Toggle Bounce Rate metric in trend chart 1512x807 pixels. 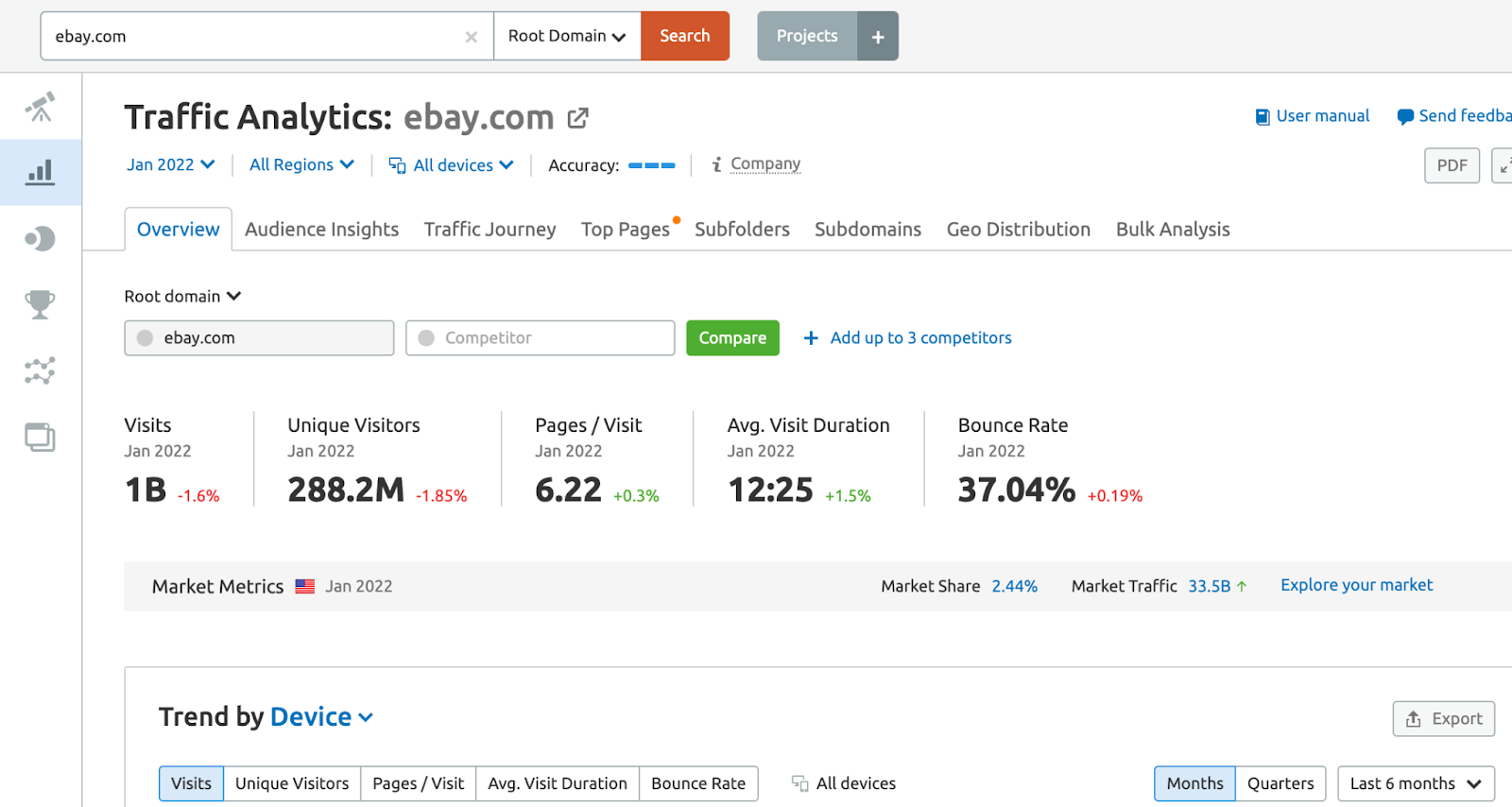[x=697, y=783]
